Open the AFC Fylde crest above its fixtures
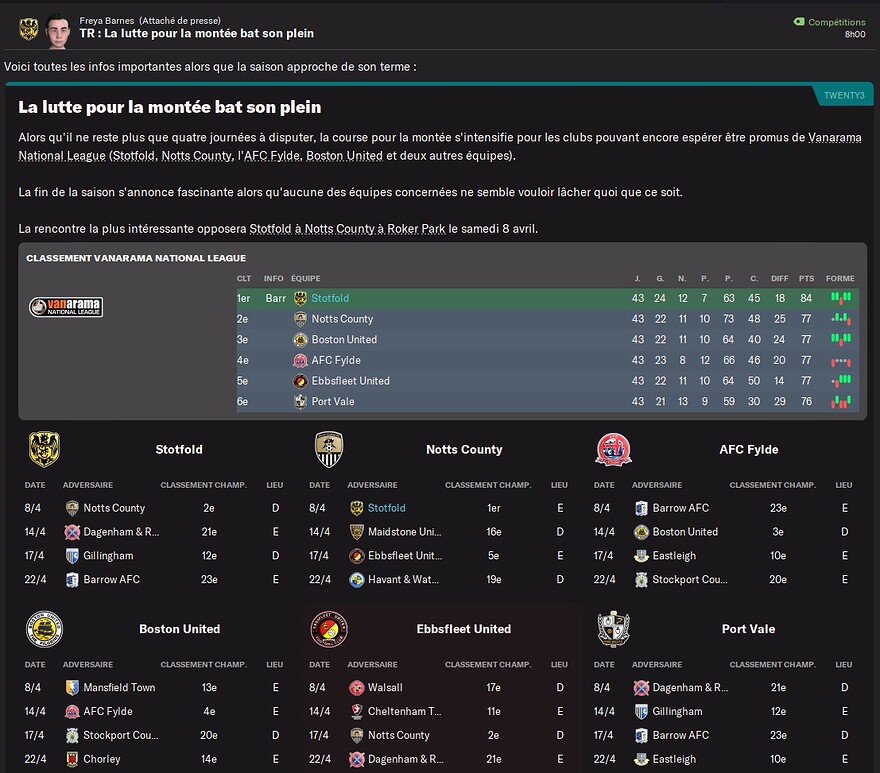The image size is (880, 773). (613, 450)
